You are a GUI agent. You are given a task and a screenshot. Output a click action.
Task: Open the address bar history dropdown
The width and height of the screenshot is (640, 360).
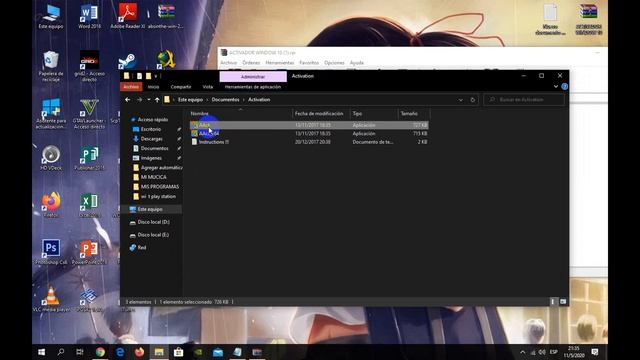[x=460, y=100]
